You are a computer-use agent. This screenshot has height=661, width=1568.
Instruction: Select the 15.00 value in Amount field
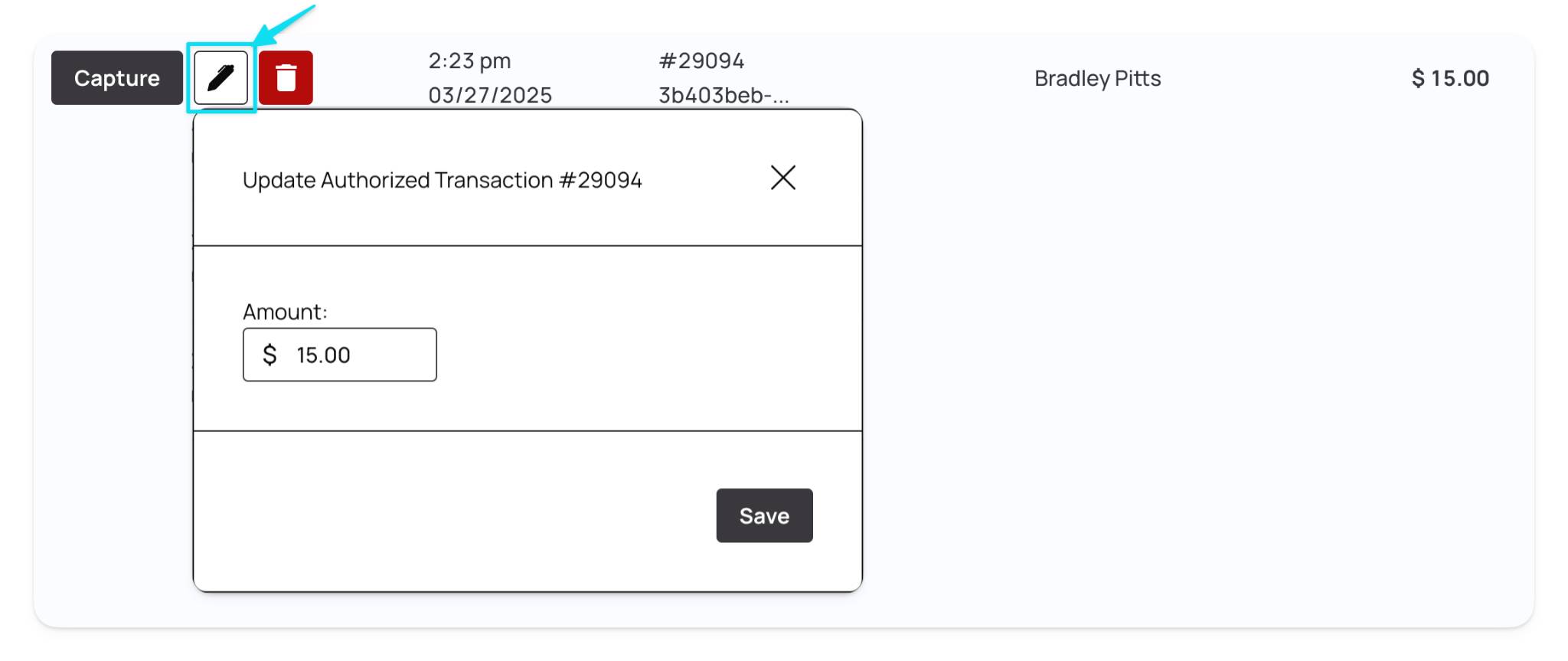(x=323, y=355)
